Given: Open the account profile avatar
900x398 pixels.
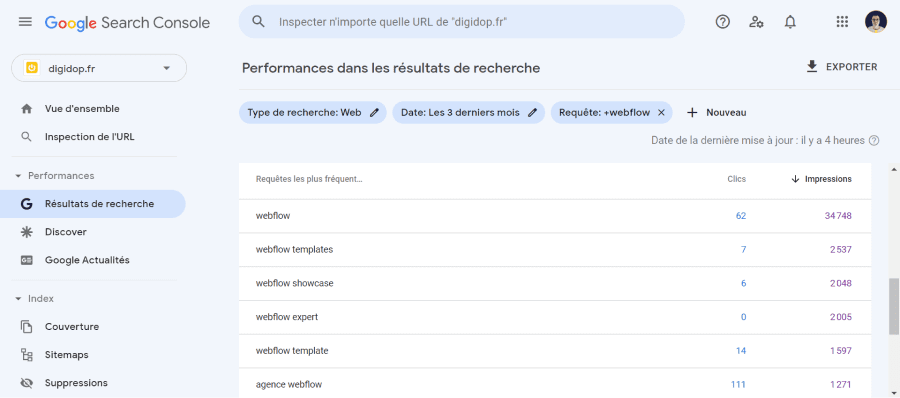Looking at the screenshot, I should click(876, 22).
